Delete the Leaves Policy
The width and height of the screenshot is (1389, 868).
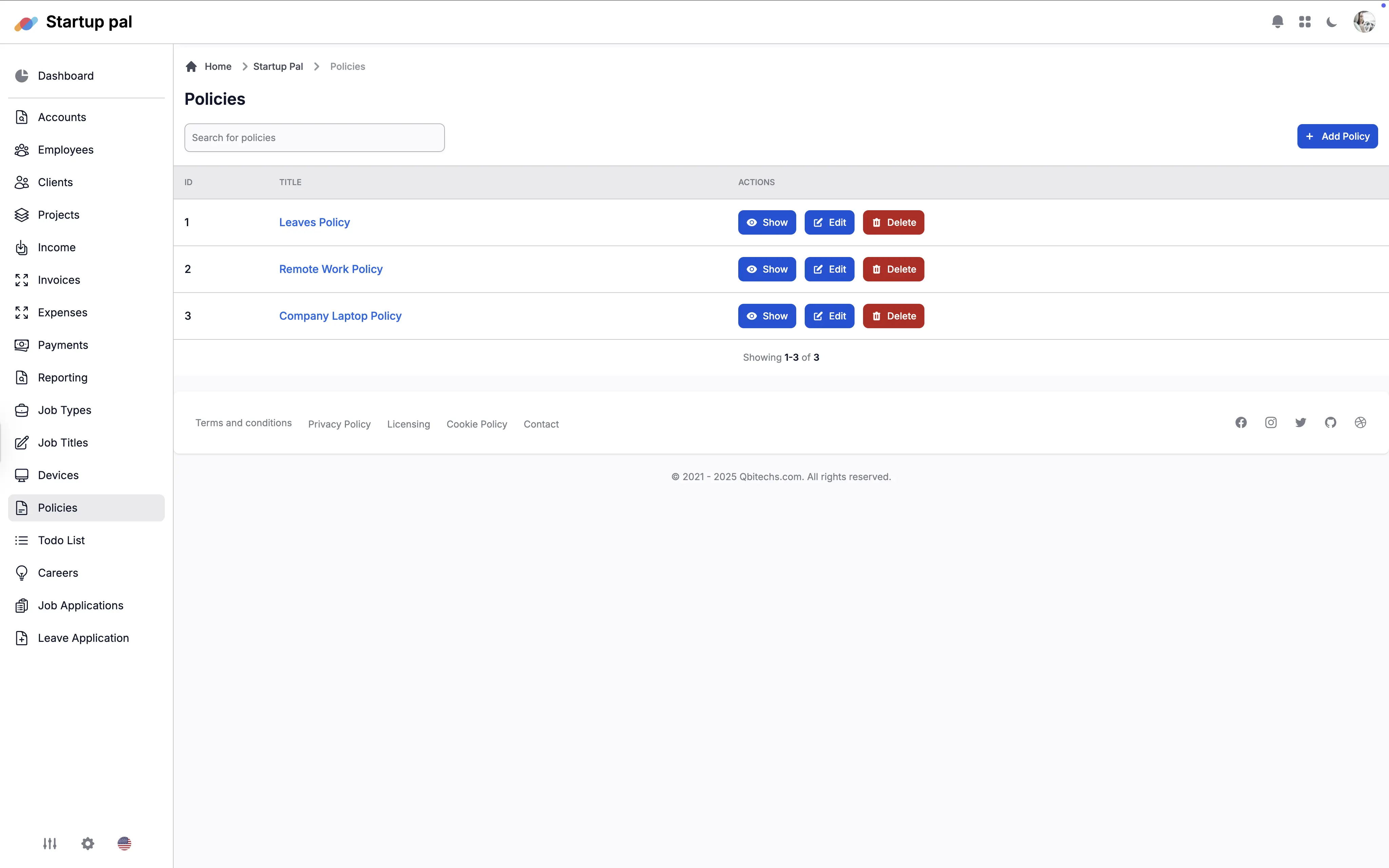(894, 223)
